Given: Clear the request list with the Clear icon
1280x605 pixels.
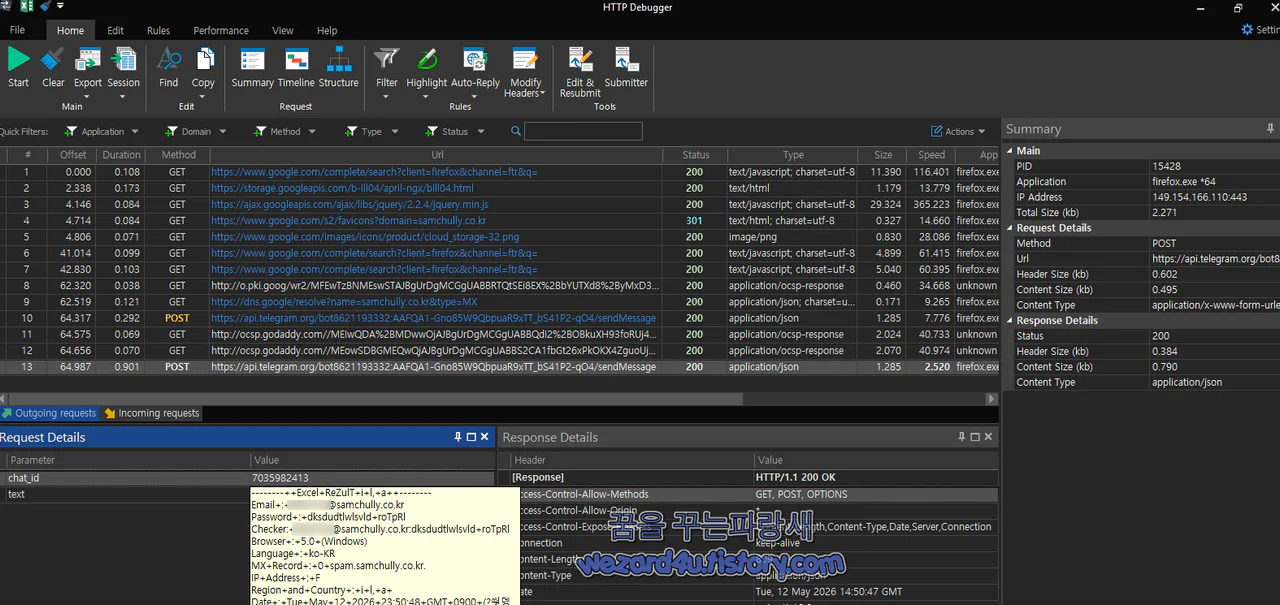Looking at the screenshot, I should click(x=53, y=60).
